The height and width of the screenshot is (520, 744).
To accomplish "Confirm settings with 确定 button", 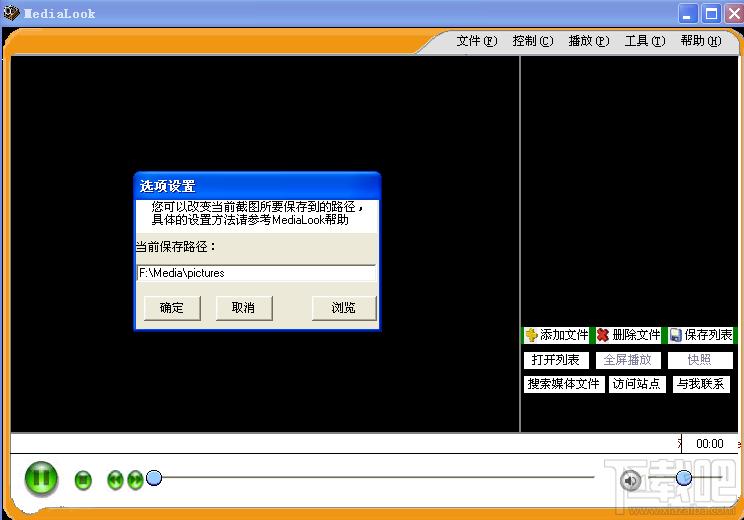I will (x=172, y=308).
